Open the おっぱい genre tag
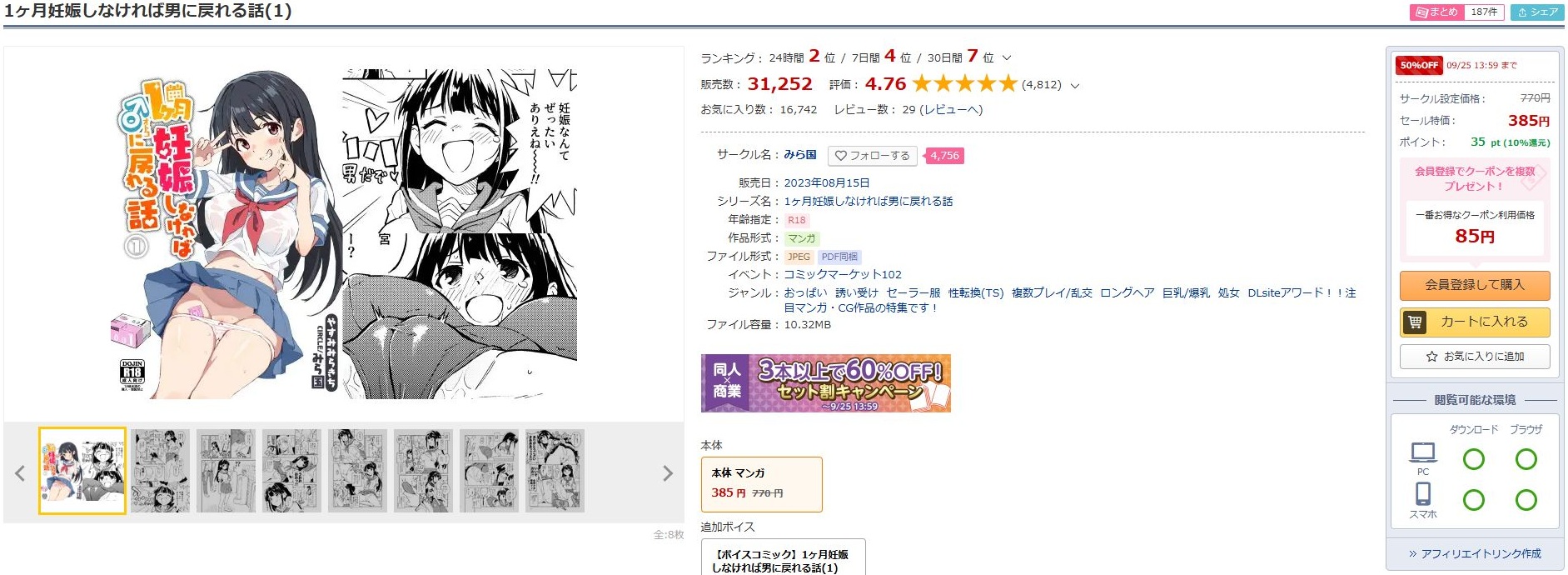 pyautogui.click(x=805, y=292)
